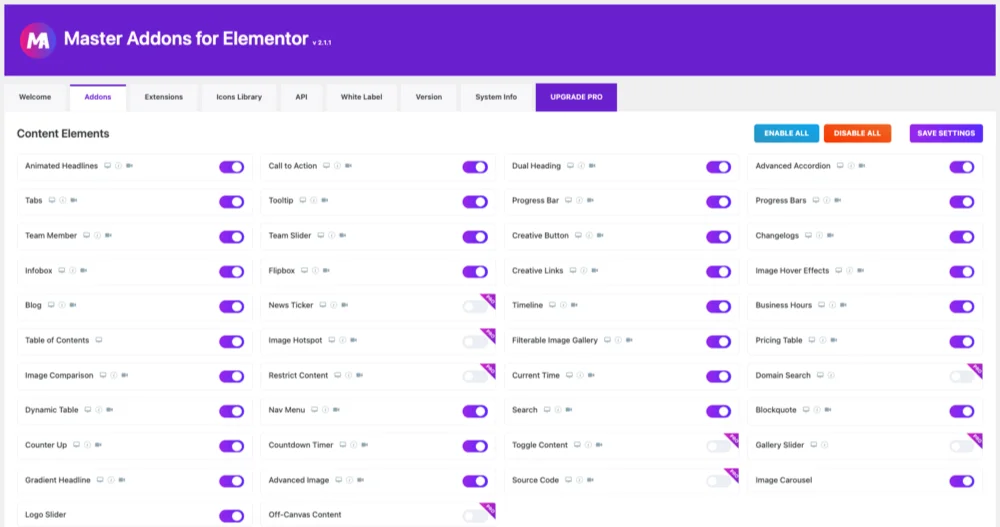Switch off the Creative Links element
1000x527 pixels.
point(719,272)
